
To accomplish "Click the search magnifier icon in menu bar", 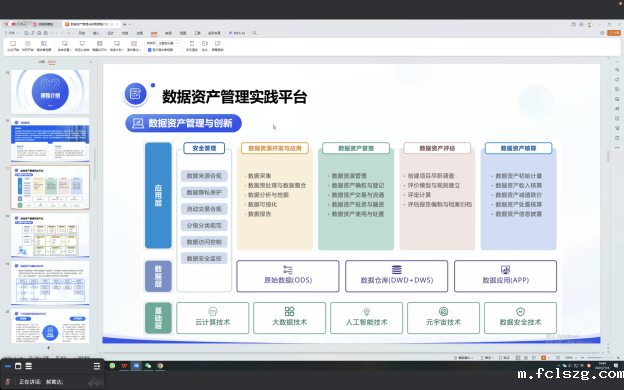I will 255,33.
